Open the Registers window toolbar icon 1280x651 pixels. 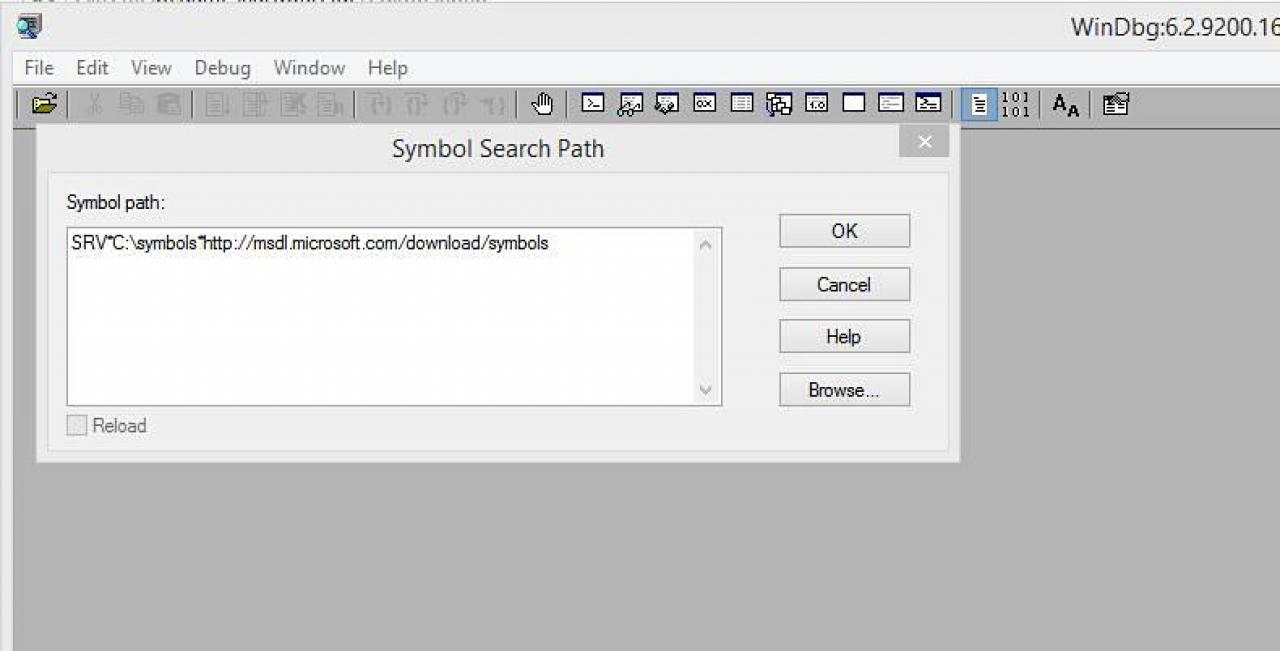click(705, 103)
